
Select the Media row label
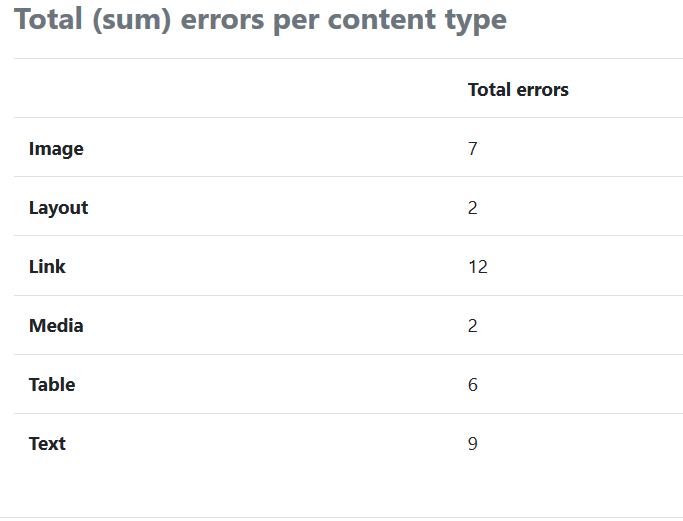(56, 326)
